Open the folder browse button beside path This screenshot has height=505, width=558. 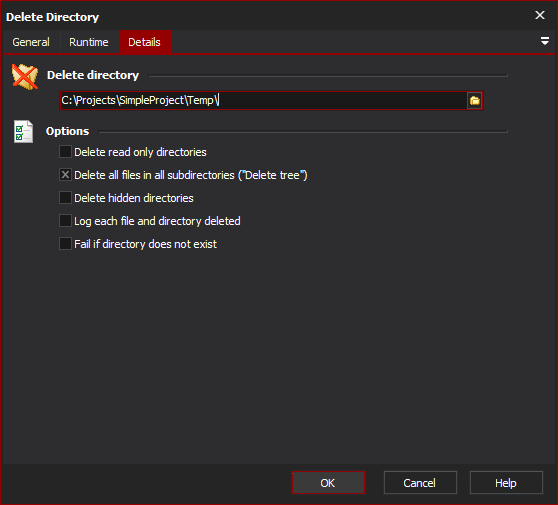[x=474, y=101]
